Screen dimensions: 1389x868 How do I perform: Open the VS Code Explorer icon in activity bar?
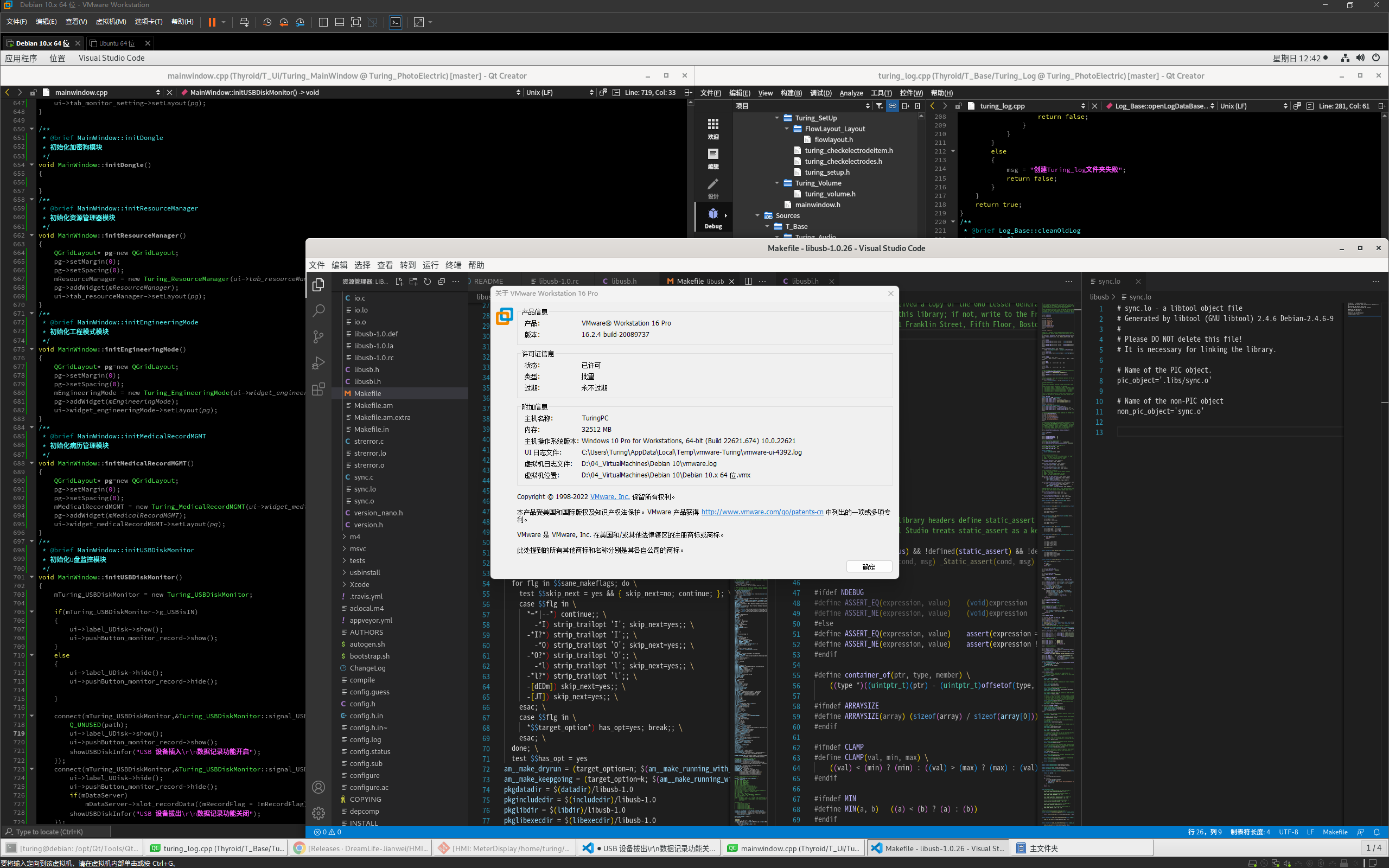pyautogui.click(x=318, y=285)
